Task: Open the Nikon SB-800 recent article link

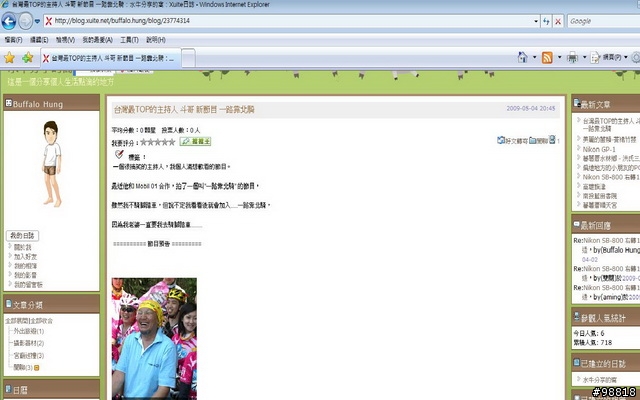Action: point(611,177)
